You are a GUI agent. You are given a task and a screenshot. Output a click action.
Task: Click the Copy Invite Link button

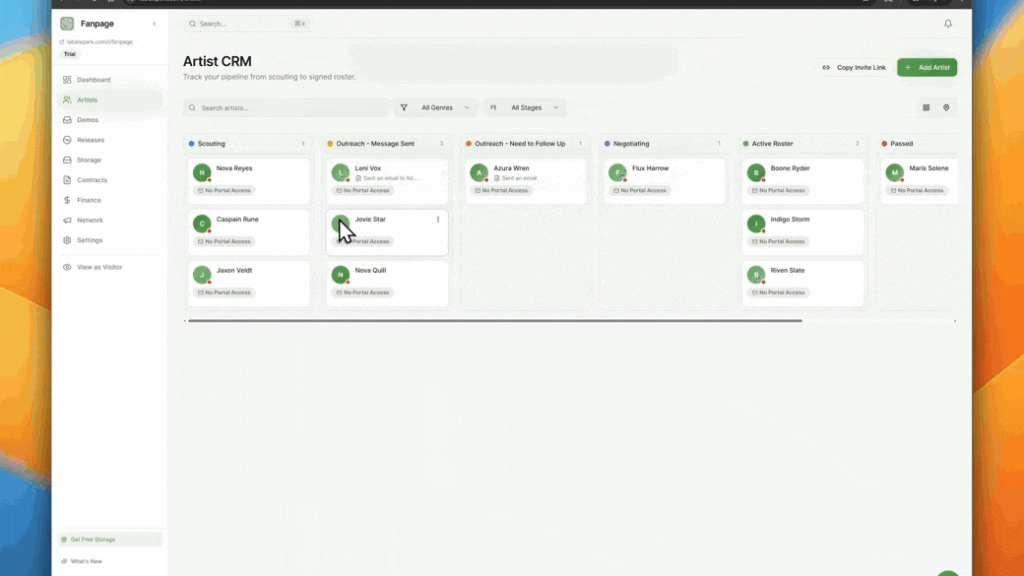pyautogui.click(x=853, y=67)
